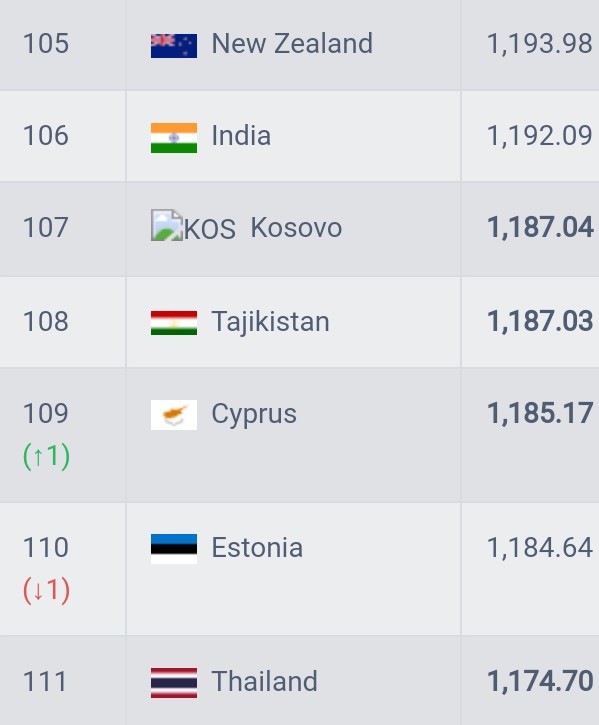Click the Tajikistan flag icon

pos(173,323)
